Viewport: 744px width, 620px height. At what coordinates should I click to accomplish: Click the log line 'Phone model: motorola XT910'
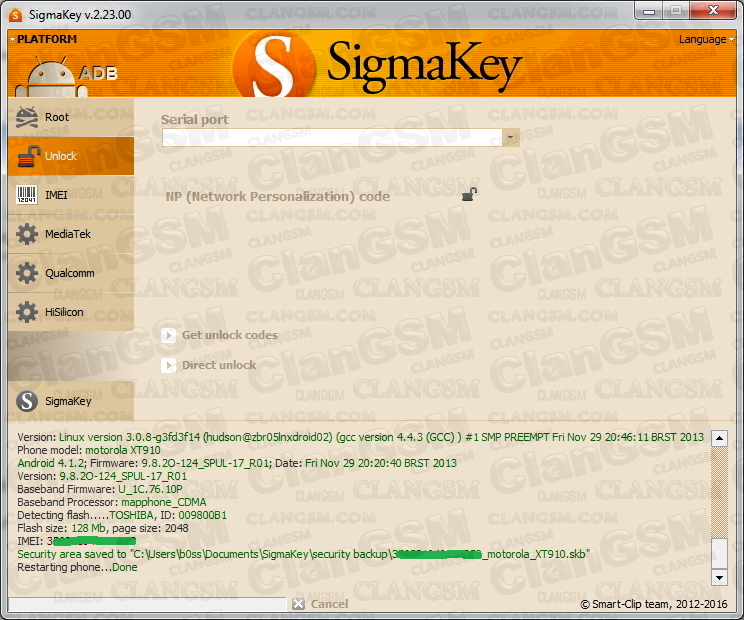point(89,450)
